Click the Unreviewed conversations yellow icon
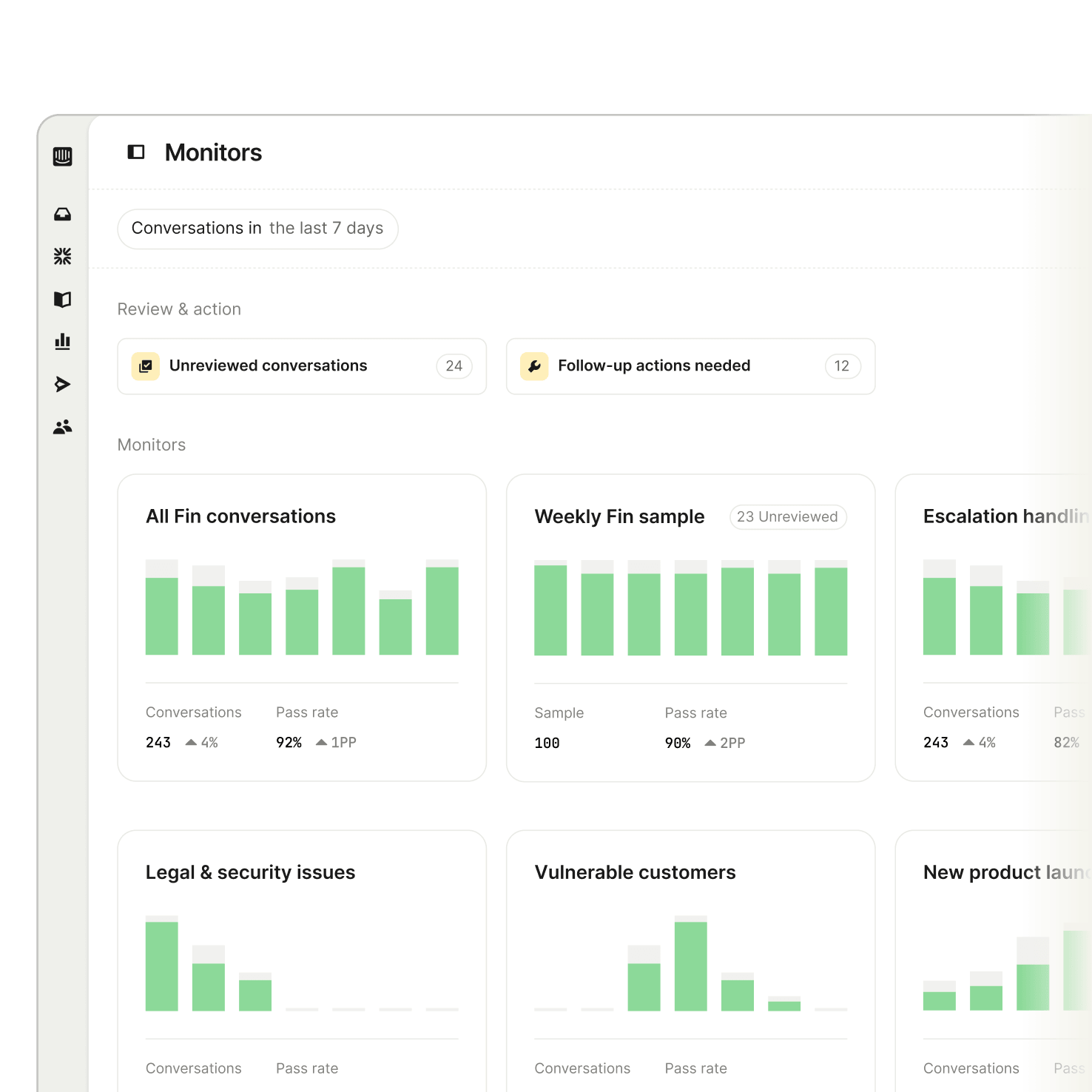 [x=146, y=365]
